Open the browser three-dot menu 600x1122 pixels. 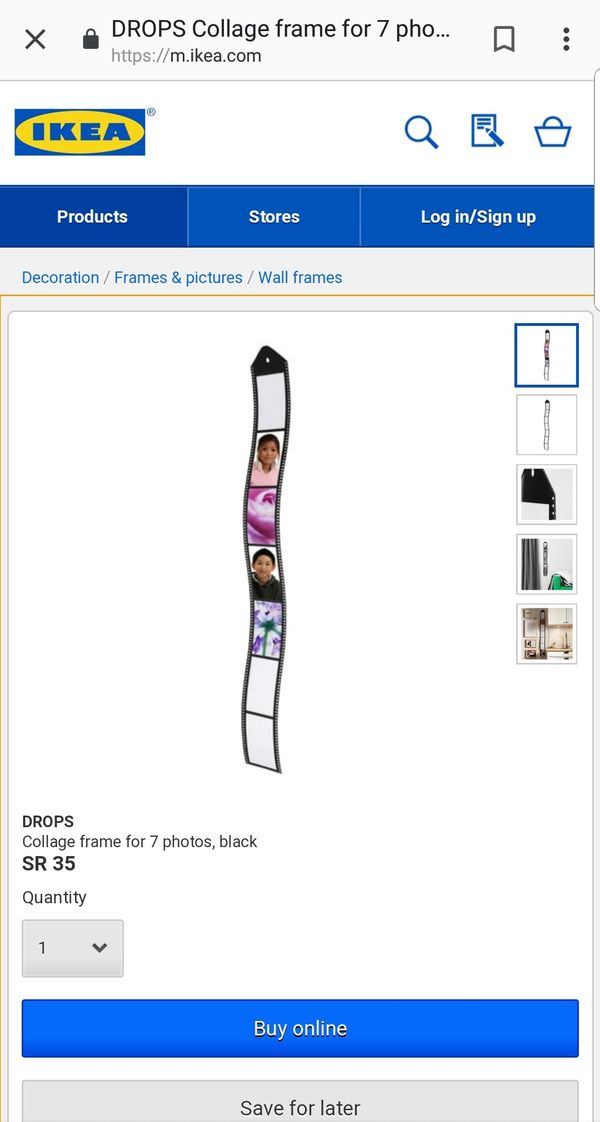point(566,39)
